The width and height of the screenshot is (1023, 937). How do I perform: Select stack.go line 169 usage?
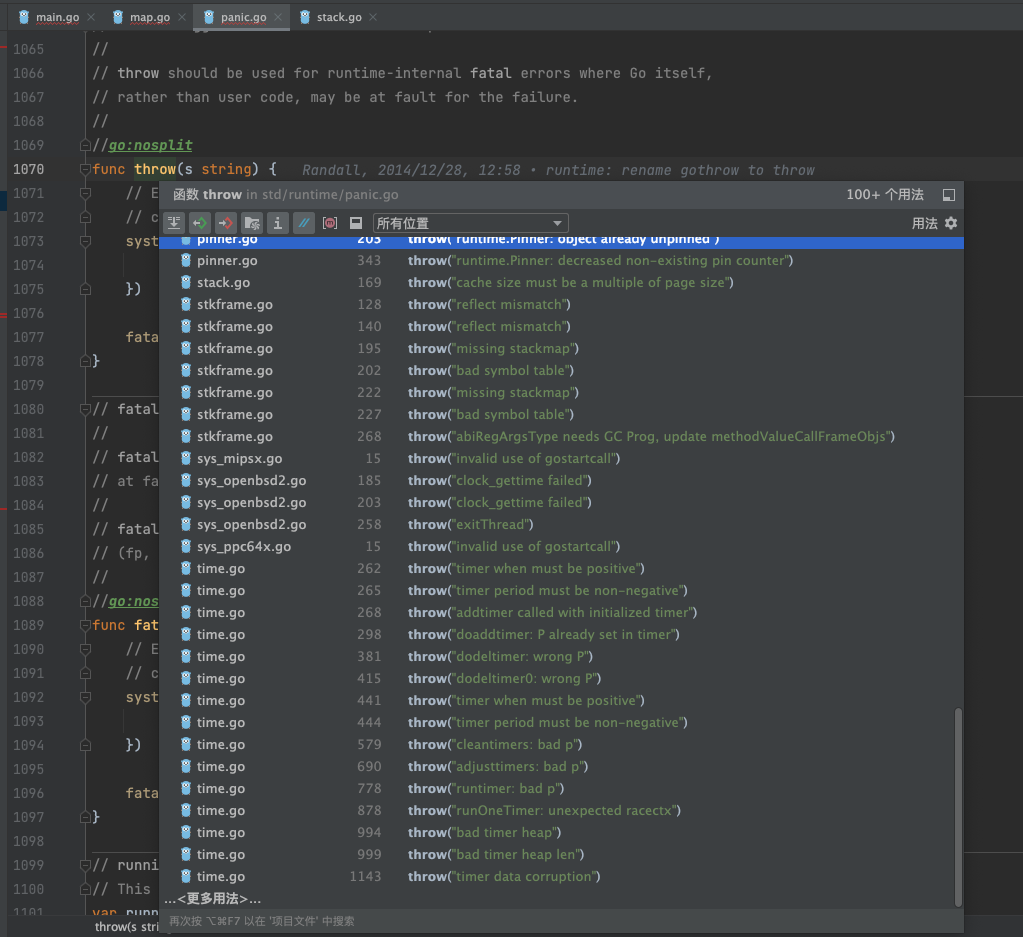pyautogui.click(x=561, y=283)
